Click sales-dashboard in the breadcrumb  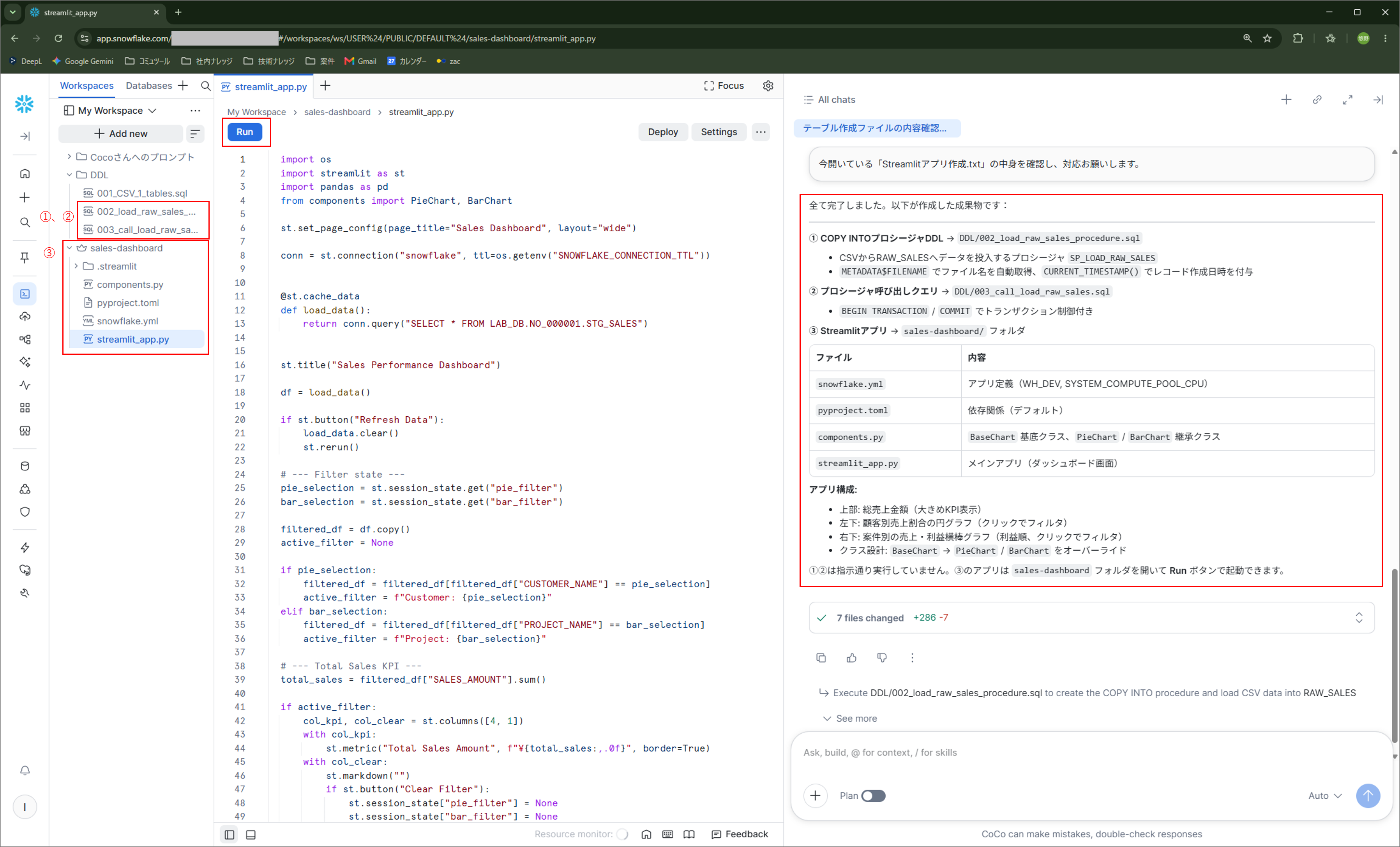[x=337, y=112]
